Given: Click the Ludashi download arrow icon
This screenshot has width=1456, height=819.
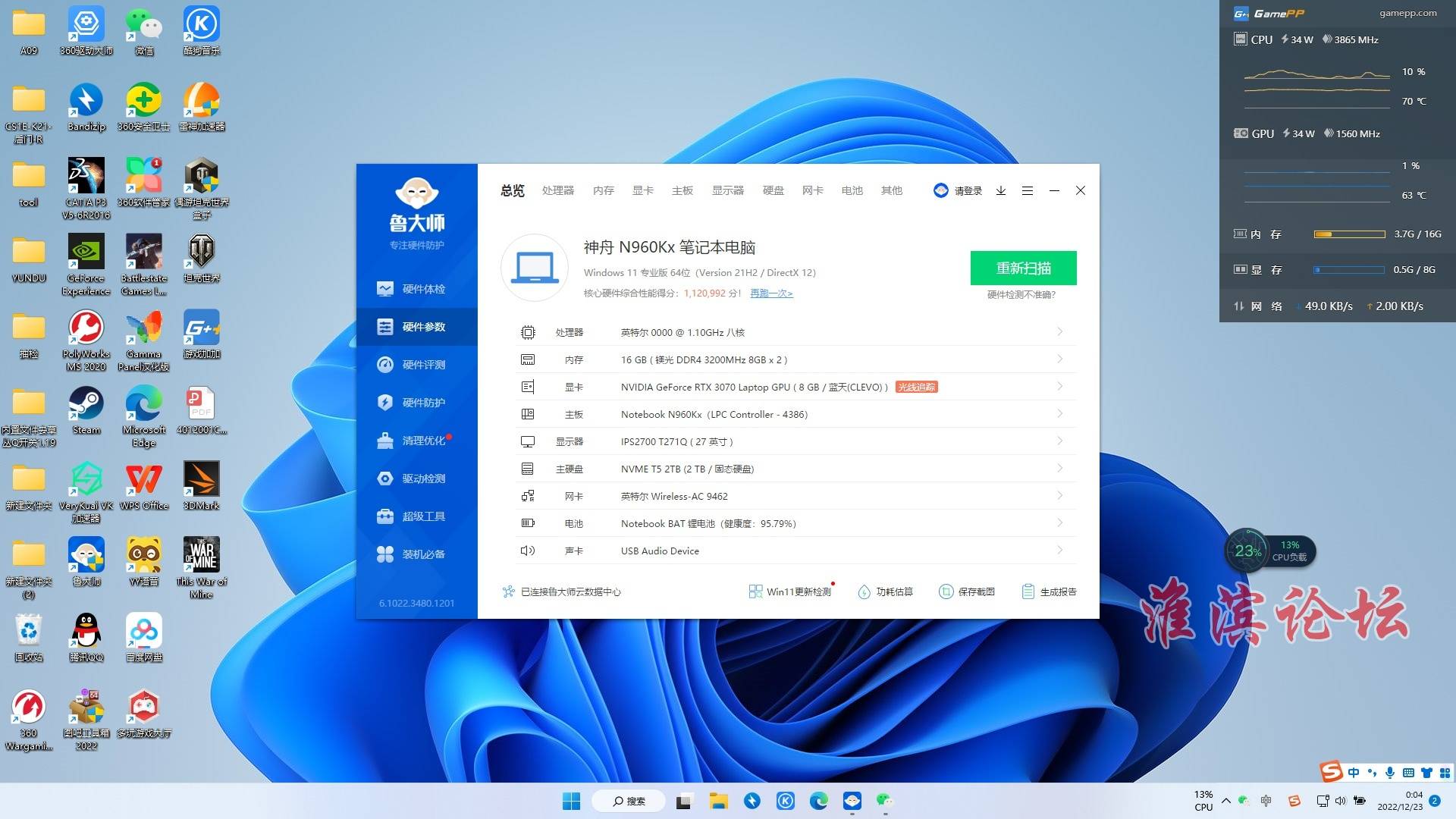Looking at the screenshot, I should (1001, 190).
